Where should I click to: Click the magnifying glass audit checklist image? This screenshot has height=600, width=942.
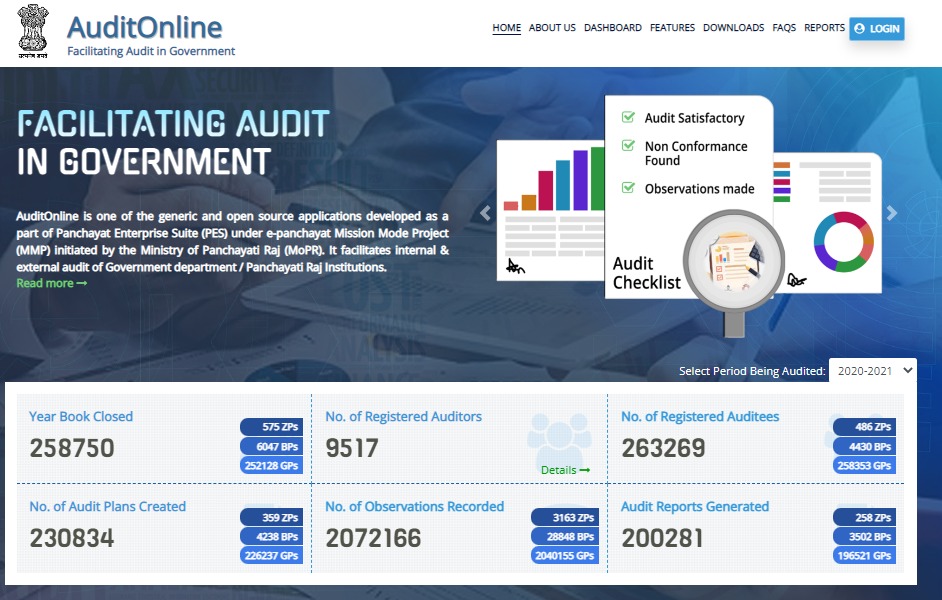(734, 272)
